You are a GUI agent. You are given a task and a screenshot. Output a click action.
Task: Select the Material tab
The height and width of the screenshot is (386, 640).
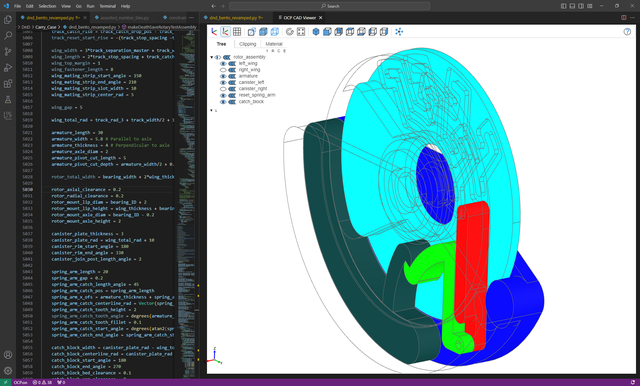click(x=274, y=44)
